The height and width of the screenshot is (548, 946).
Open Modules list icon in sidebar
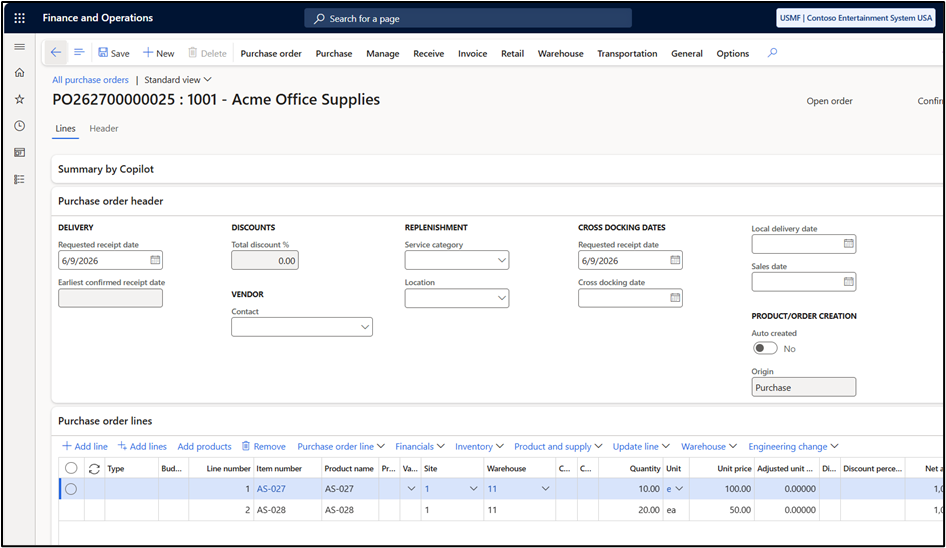click(19, 179)
